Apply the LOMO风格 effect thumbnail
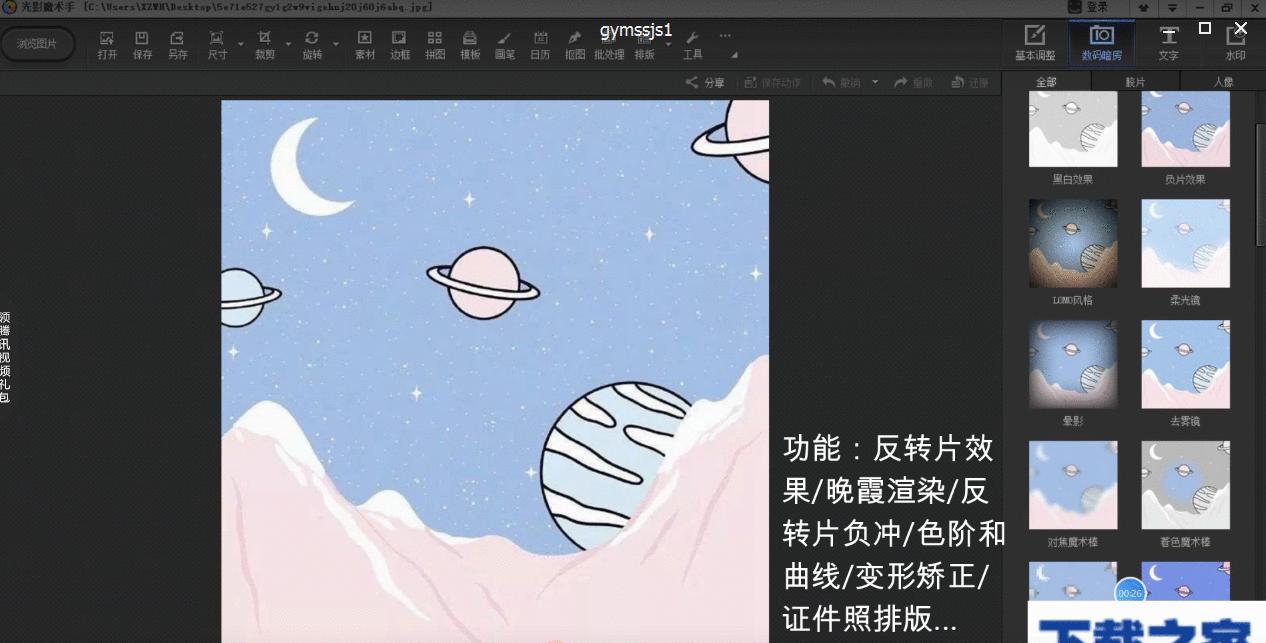The height and width of the screenshot is (643, 1266). click(x=1072, y=243)
